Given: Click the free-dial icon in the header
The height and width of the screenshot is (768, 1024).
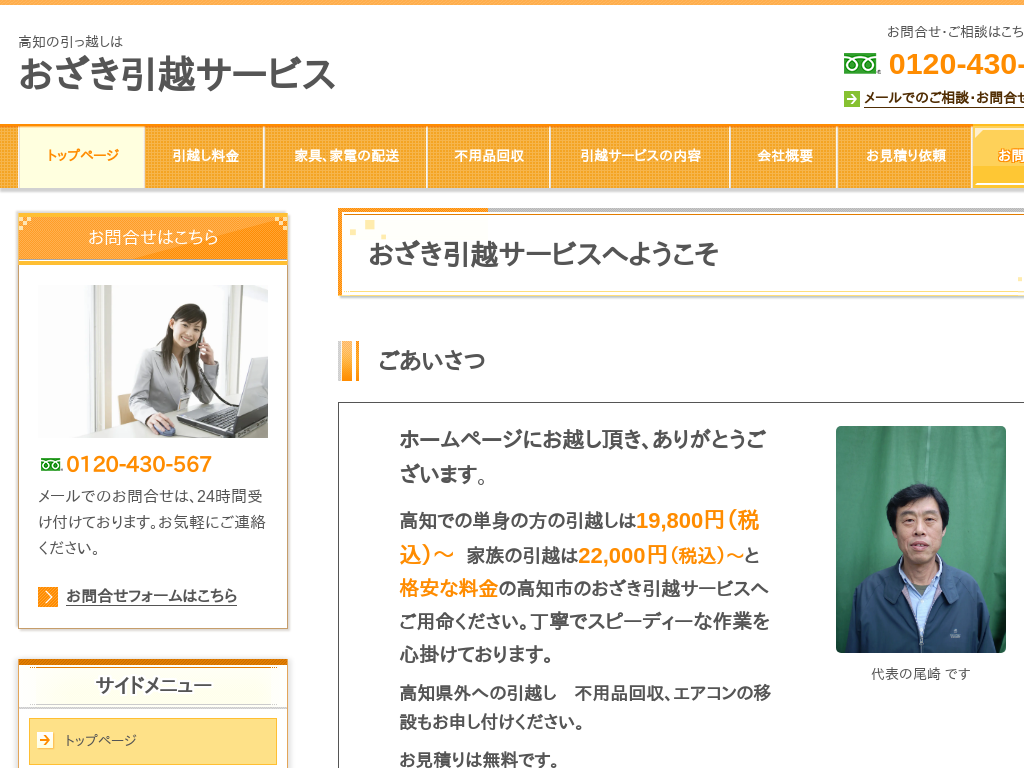Looking at the screenshot, I should [x=860, y=64].
